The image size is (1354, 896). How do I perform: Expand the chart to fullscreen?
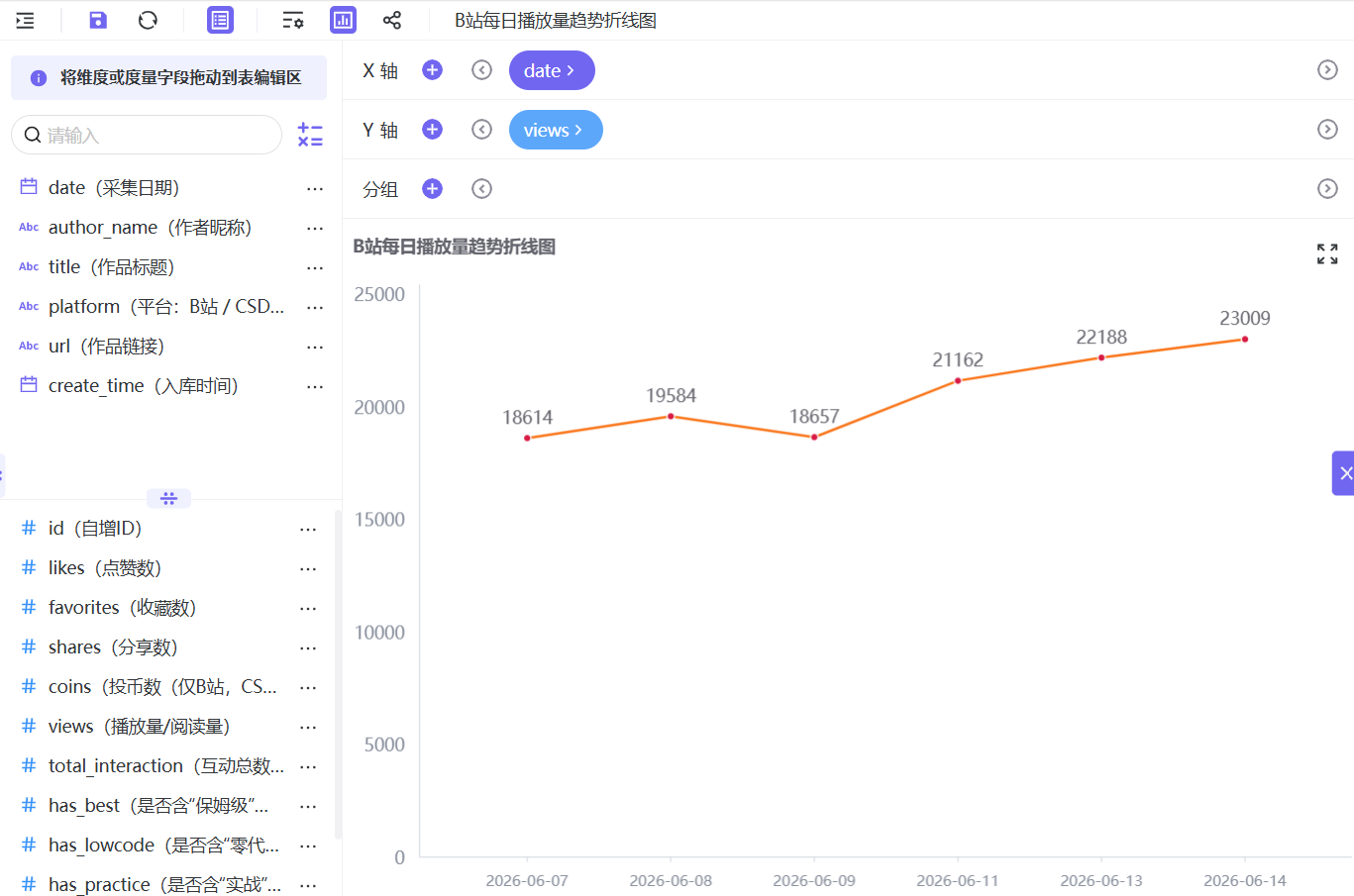(x=1327, y=254)
